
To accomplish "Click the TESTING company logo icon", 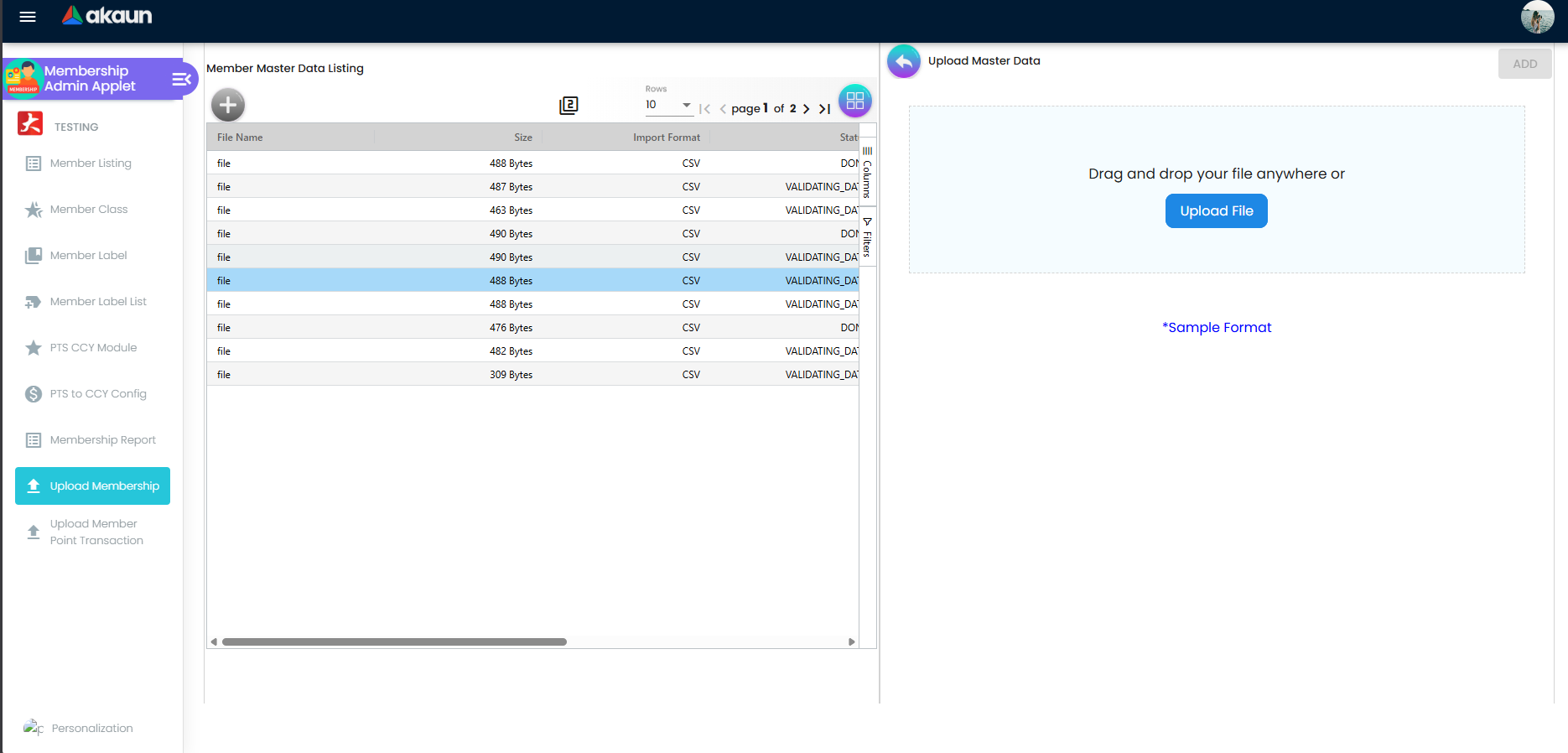I will click(x=30, y=123).
